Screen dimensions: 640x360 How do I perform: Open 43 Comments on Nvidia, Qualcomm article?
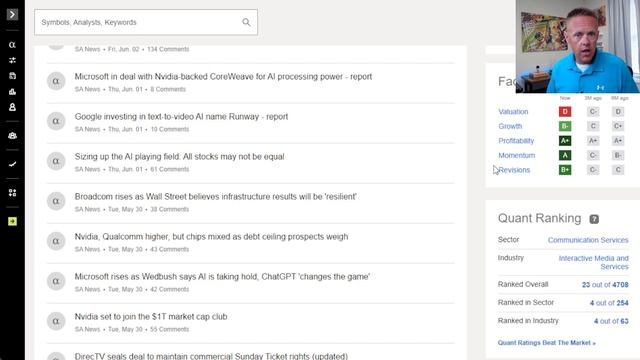coord(170,249)
